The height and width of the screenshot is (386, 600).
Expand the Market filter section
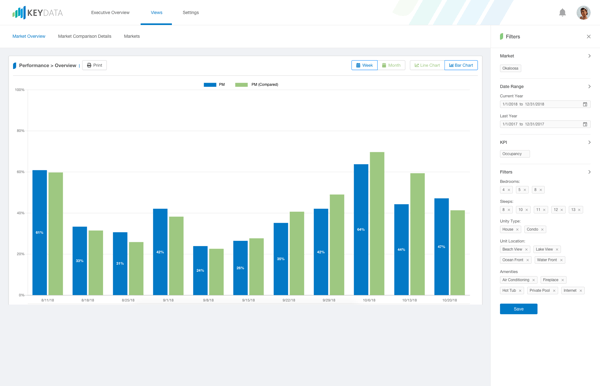tap(589, 56)
